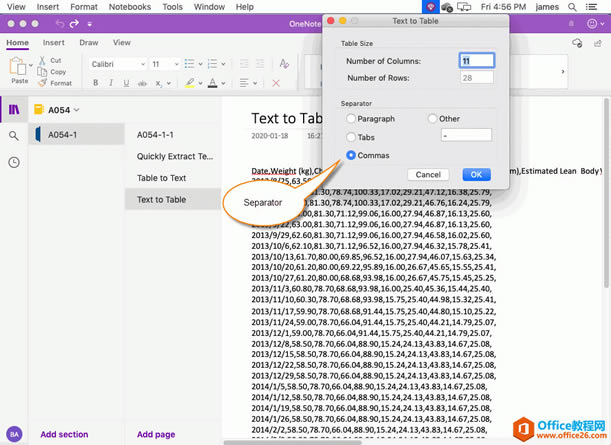The width and height of the screenshot is (611, 445).
Task: Open the notebooks library sidebar icon
Action: [14, 109]
